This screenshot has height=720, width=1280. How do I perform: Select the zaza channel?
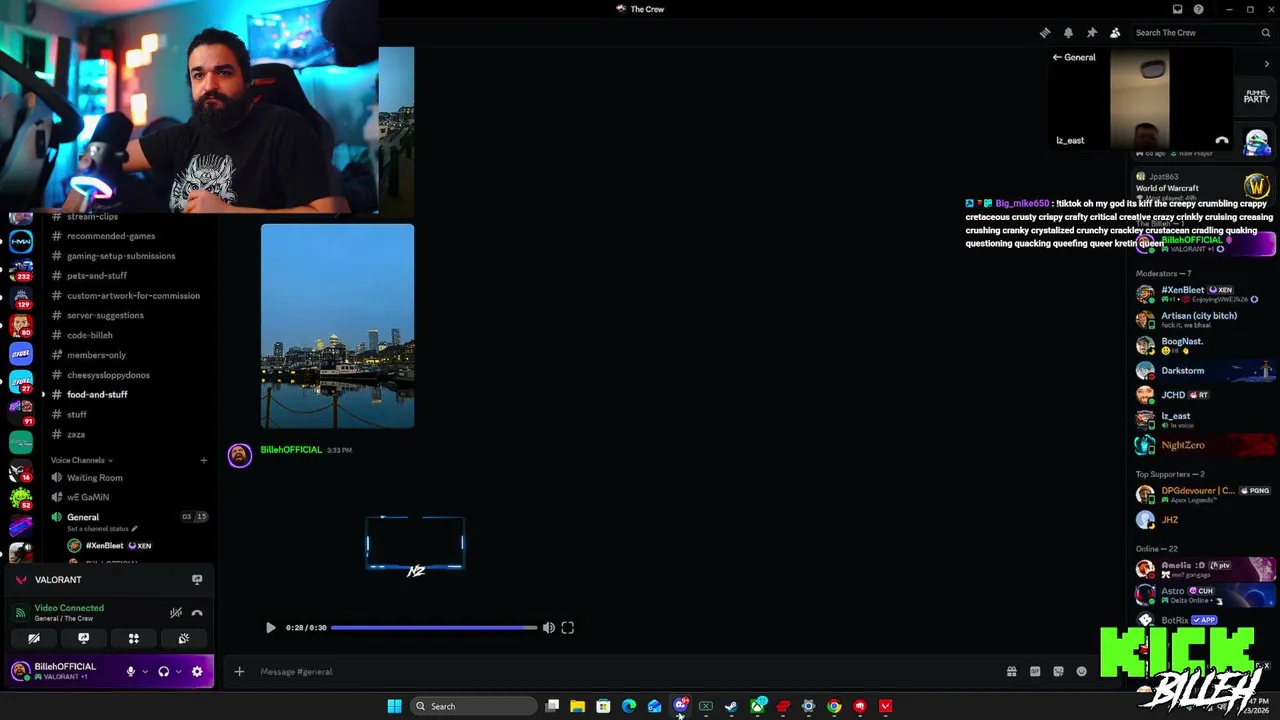click(76, 435)
